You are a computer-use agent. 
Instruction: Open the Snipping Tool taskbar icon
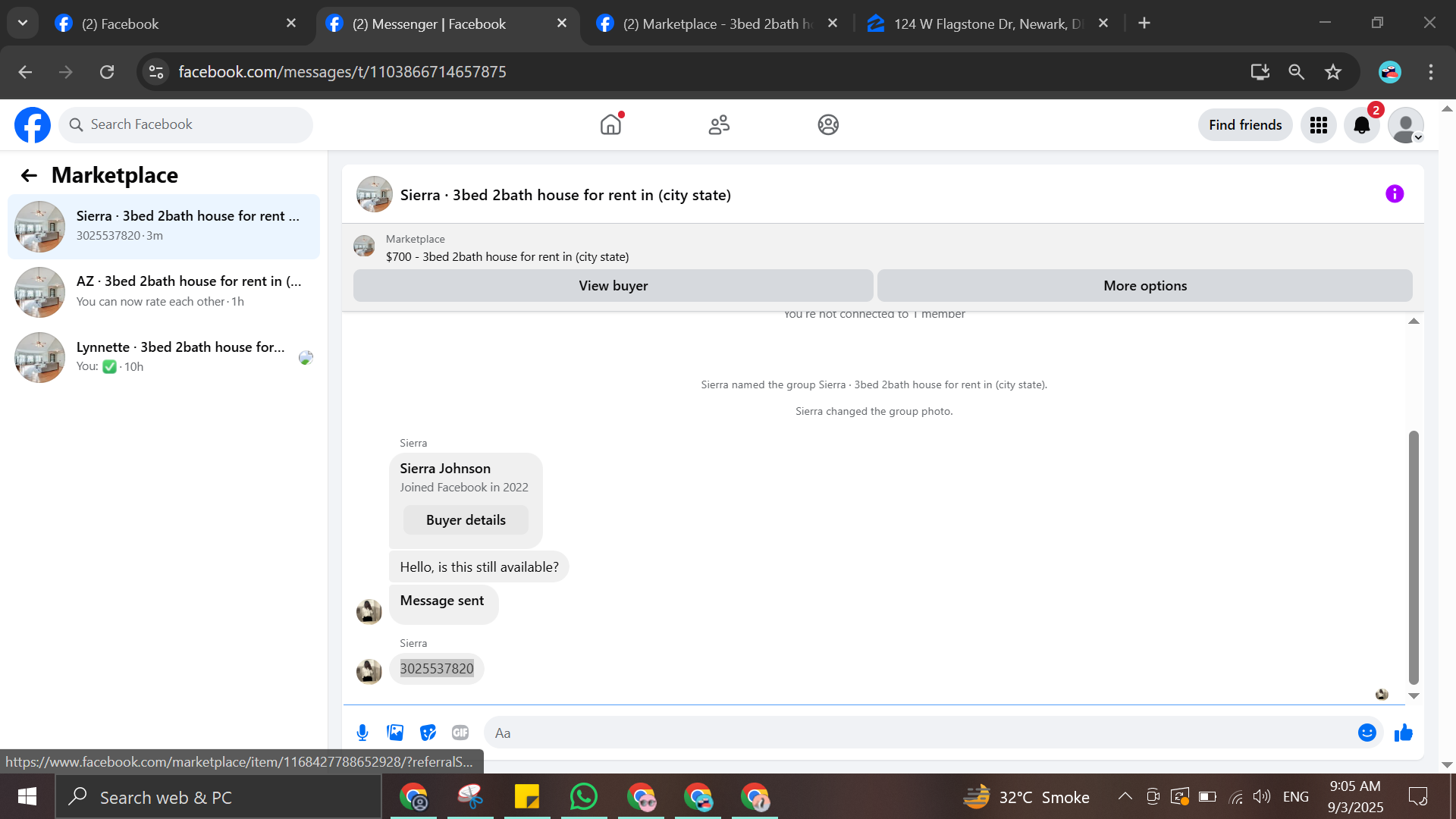470,797
